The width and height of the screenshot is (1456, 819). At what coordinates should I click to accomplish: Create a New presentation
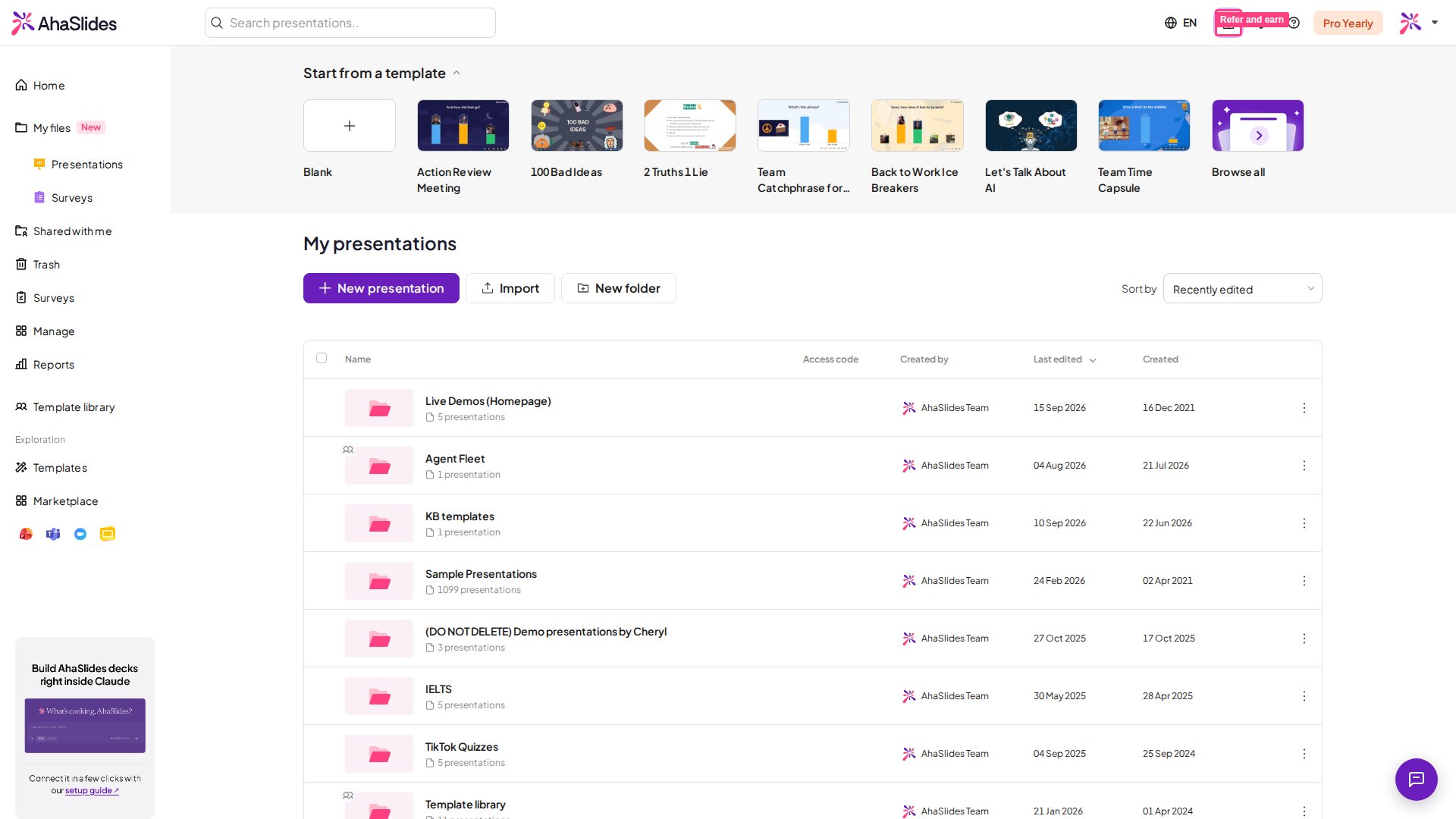(381, 288)
